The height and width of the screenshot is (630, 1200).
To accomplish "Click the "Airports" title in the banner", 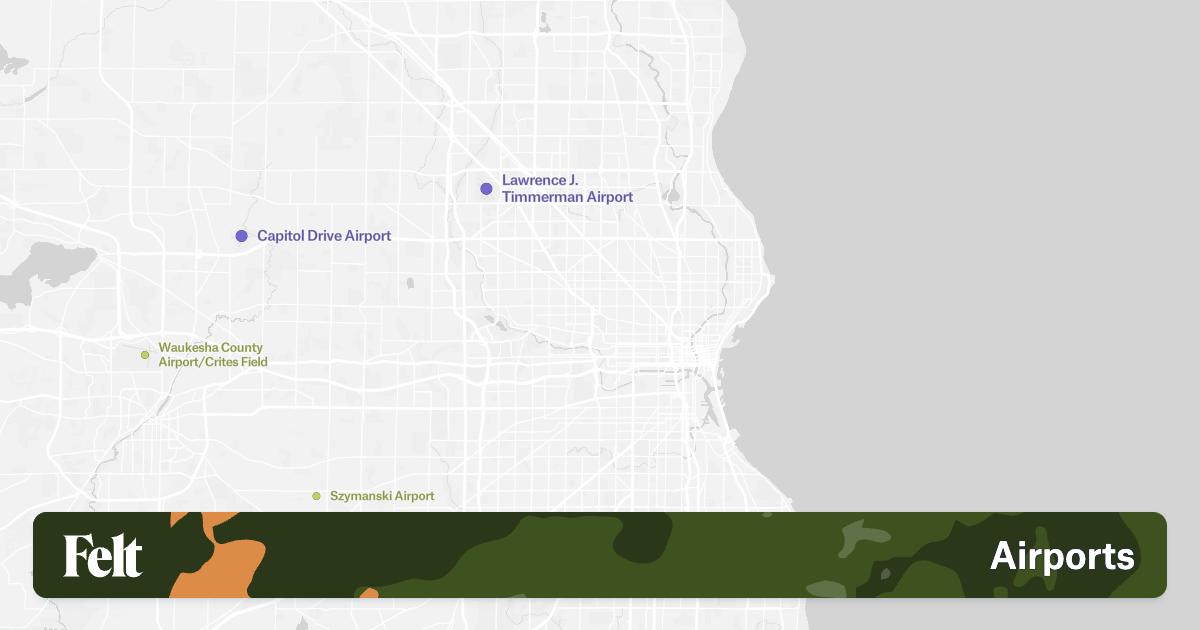I will point(1062,555).
